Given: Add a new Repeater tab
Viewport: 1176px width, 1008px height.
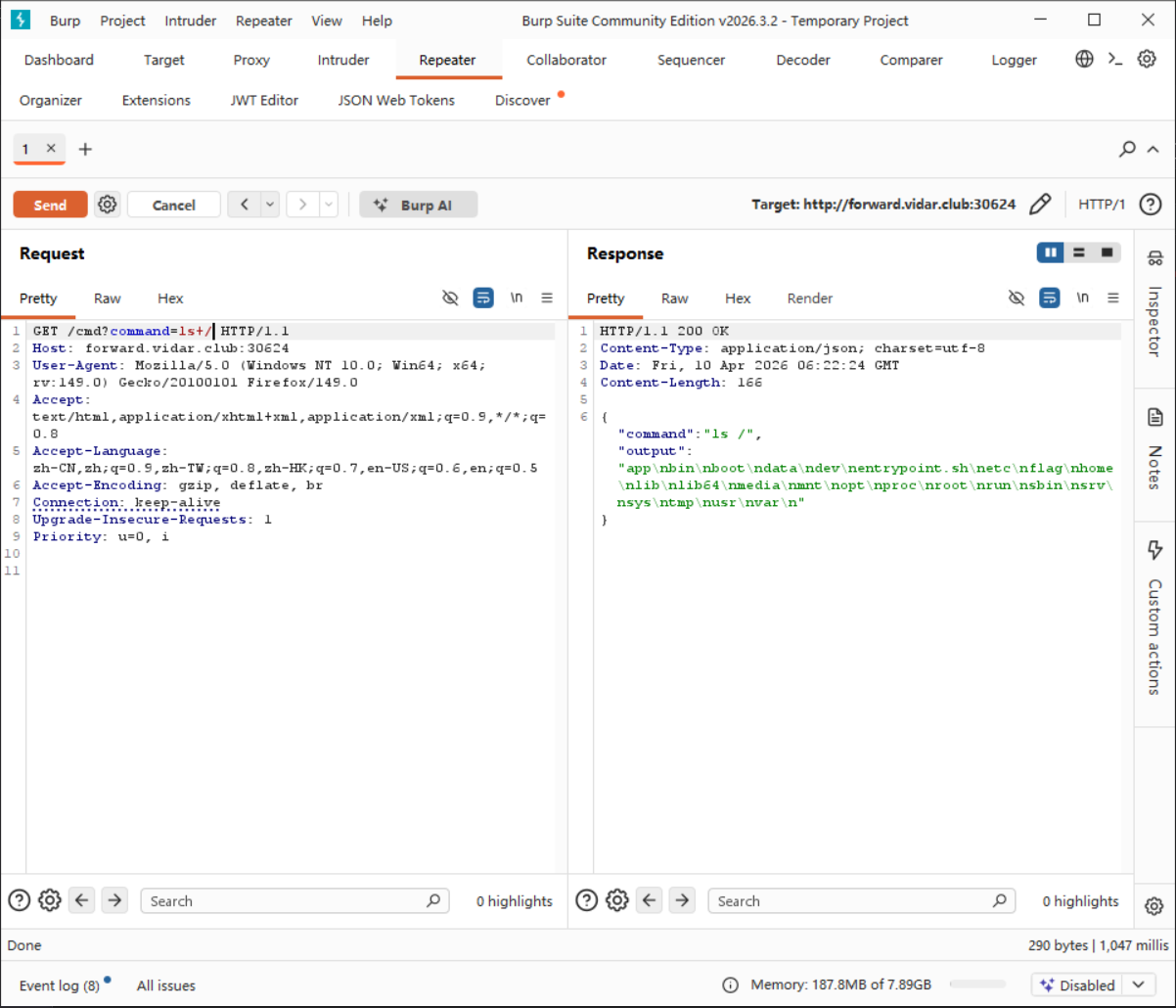Looking at the screenshot, I should [x=85, y=150].
